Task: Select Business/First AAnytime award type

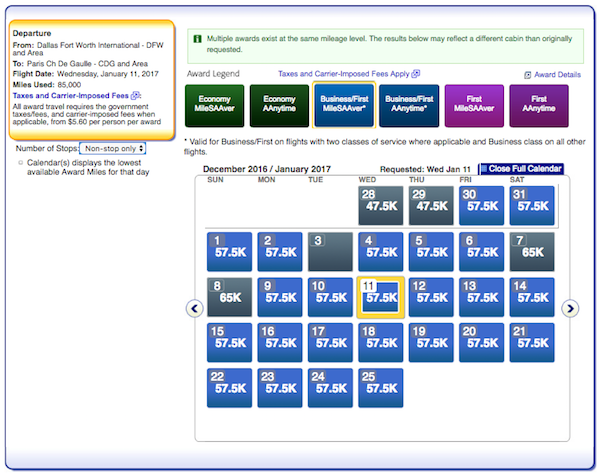Action: point(409,106)
